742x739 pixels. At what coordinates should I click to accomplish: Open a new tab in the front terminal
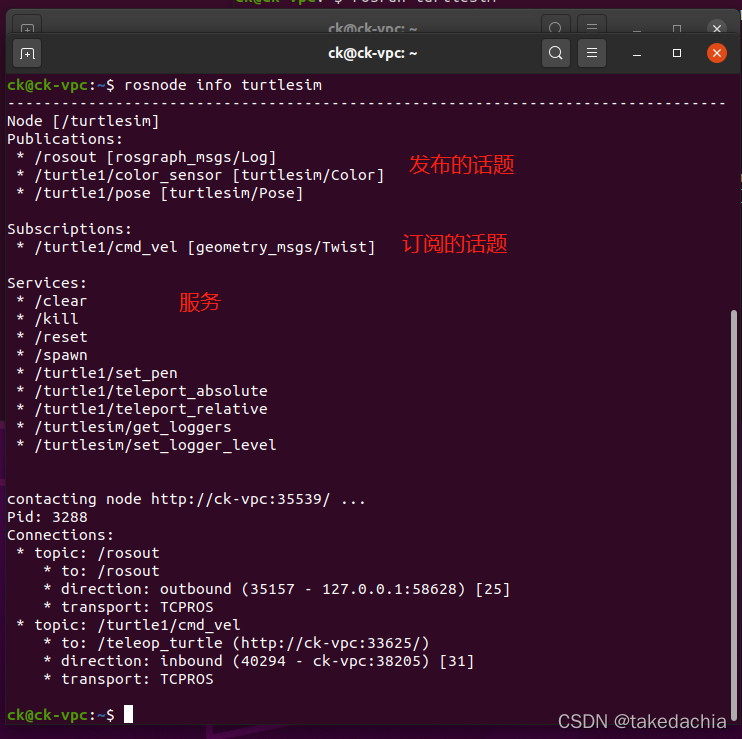[x=27, y=53]
